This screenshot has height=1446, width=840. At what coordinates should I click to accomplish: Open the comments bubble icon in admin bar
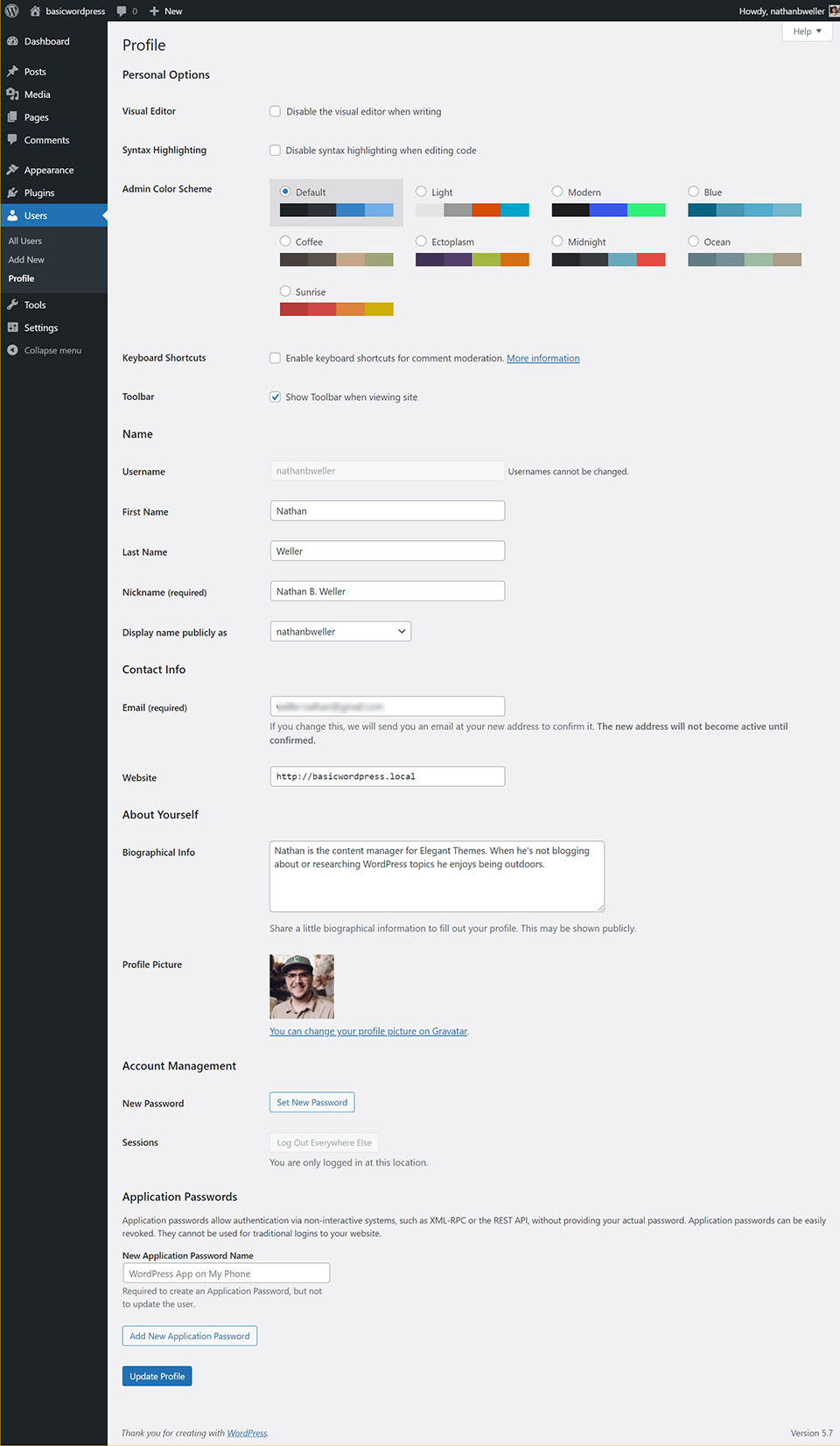[122, 11]
